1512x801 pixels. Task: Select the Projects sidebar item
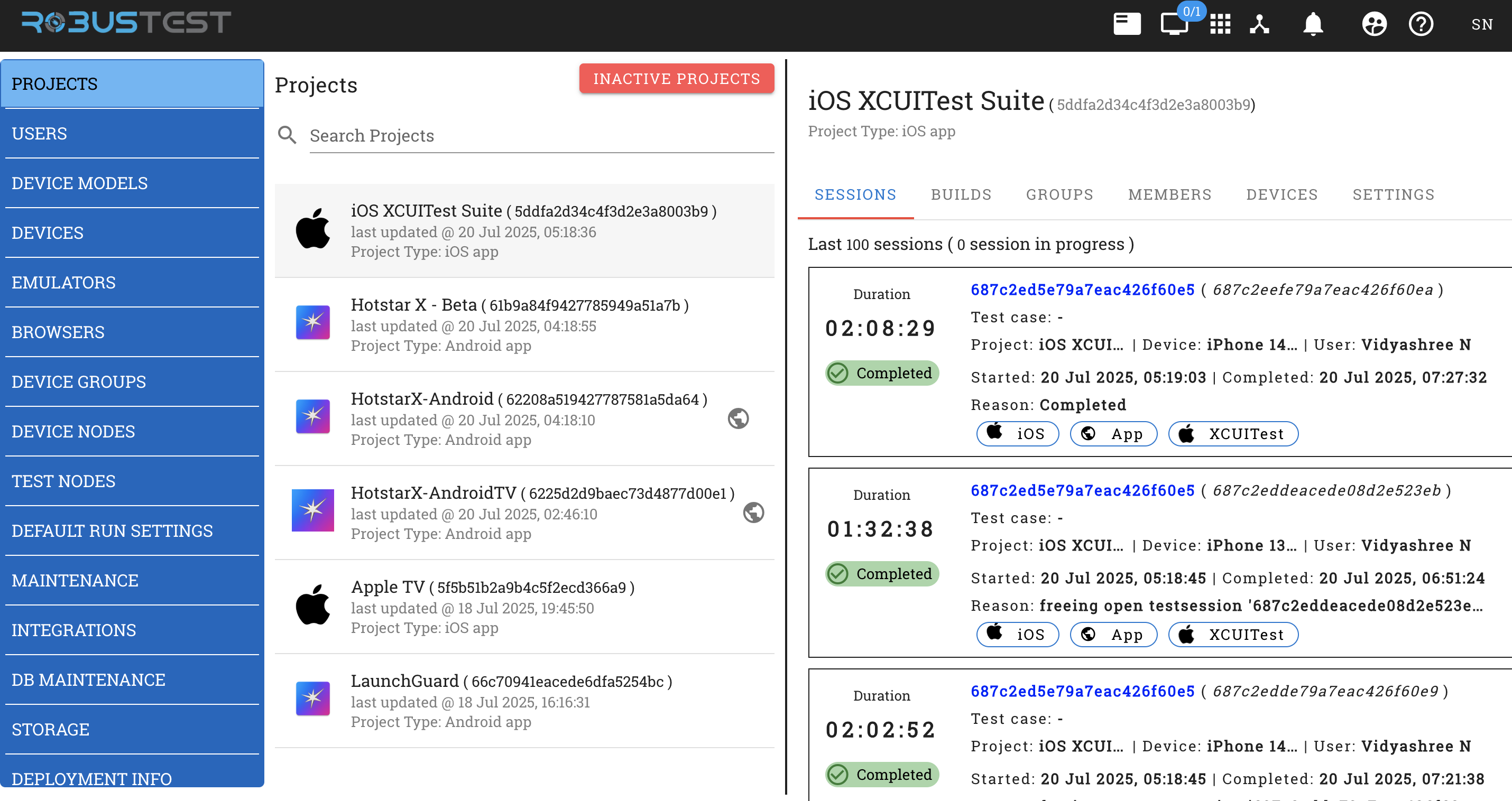click(x=132, y=84)
